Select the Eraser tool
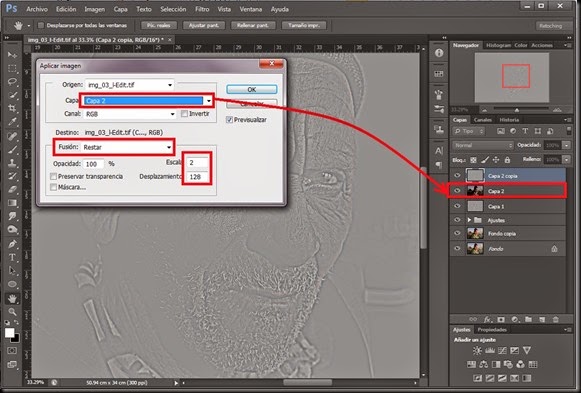Screen dimensions: 581x393 tap(12, 190)
